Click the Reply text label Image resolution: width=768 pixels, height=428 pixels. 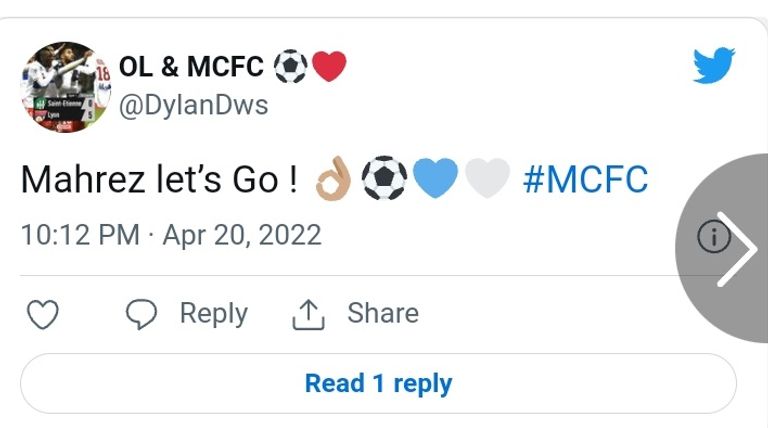(213, 314)
